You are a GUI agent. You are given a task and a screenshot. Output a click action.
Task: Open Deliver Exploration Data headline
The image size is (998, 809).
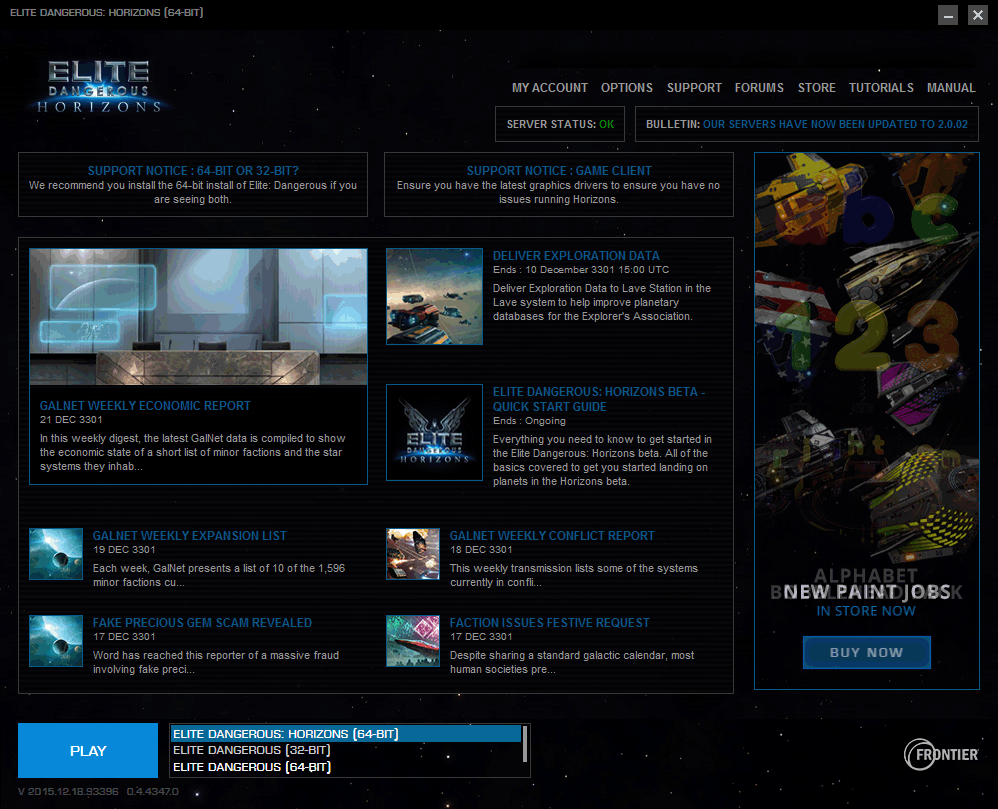(x=576, y=256)
